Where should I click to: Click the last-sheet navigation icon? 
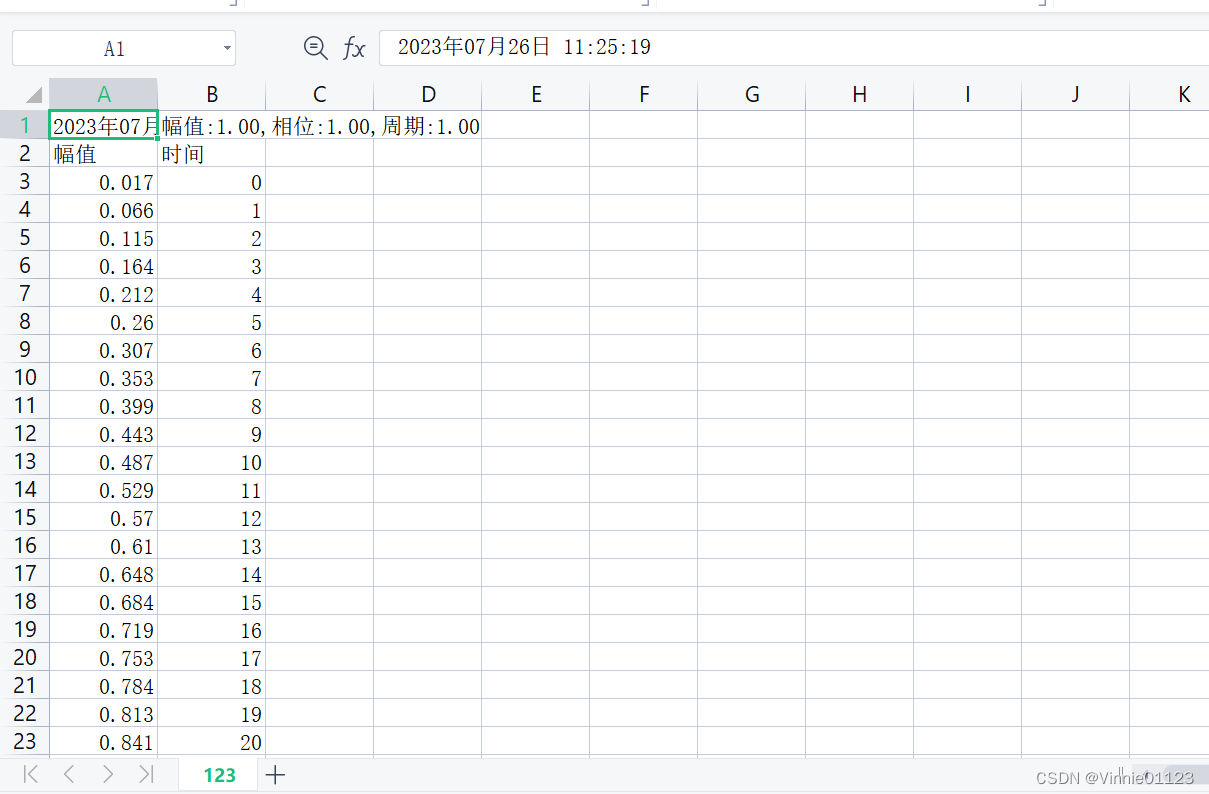(146, 774)
